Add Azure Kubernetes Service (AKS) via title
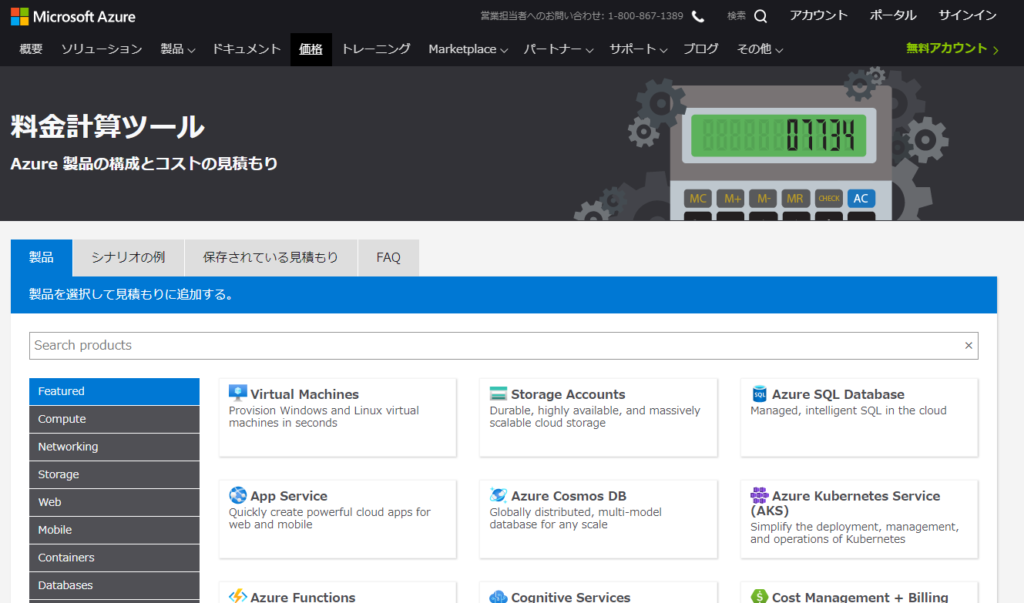This screenshot has width=1024, height=603. [x=845, y=503]
